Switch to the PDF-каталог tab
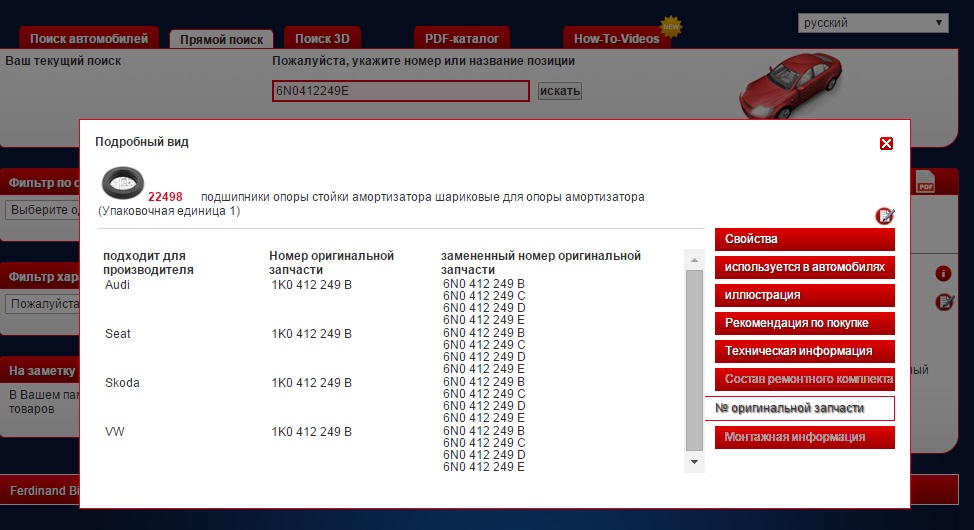The height and width of the screenshot is (530, 974). [462, 39]
